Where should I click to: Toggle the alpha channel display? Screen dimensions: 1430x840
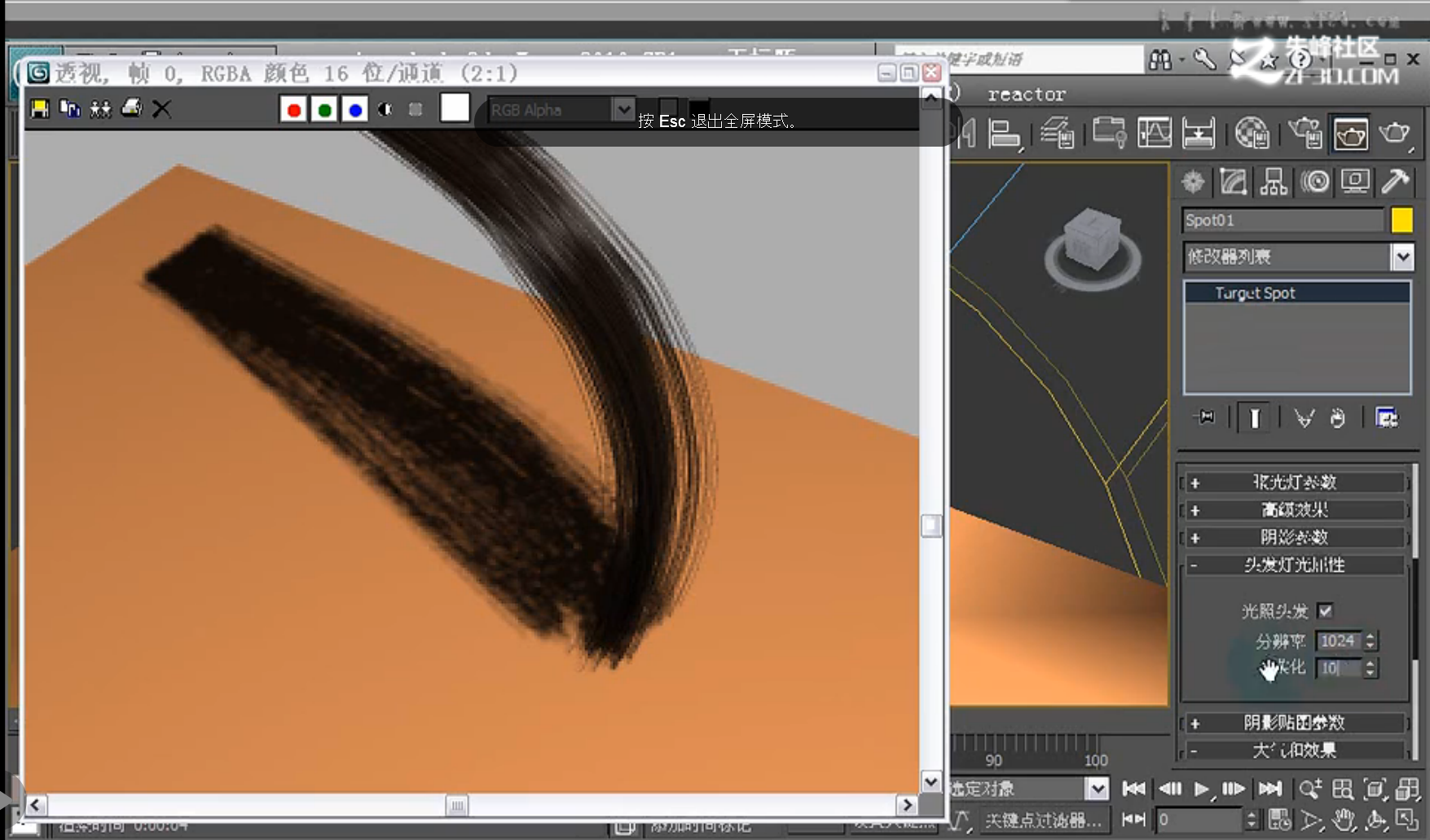coord(385,109)
